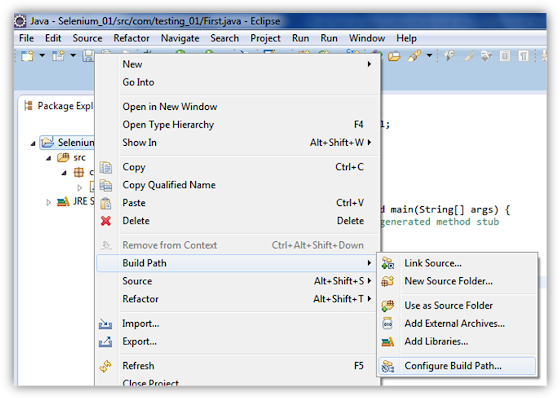Viewport: 560px width, 398px height.
Task: Click the Package Explorer view icon
Action: pyautogui.click(x=29, y=106)
